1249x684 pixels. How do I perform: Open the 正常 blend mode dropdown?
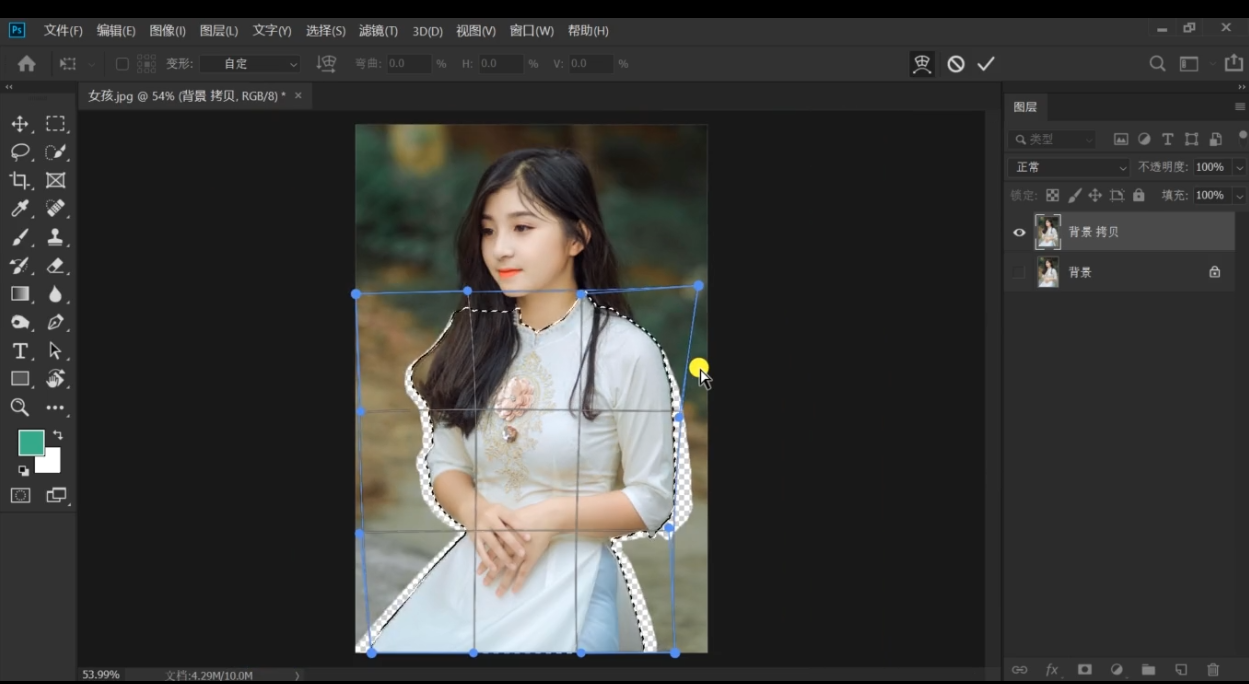click(1068, 167)
